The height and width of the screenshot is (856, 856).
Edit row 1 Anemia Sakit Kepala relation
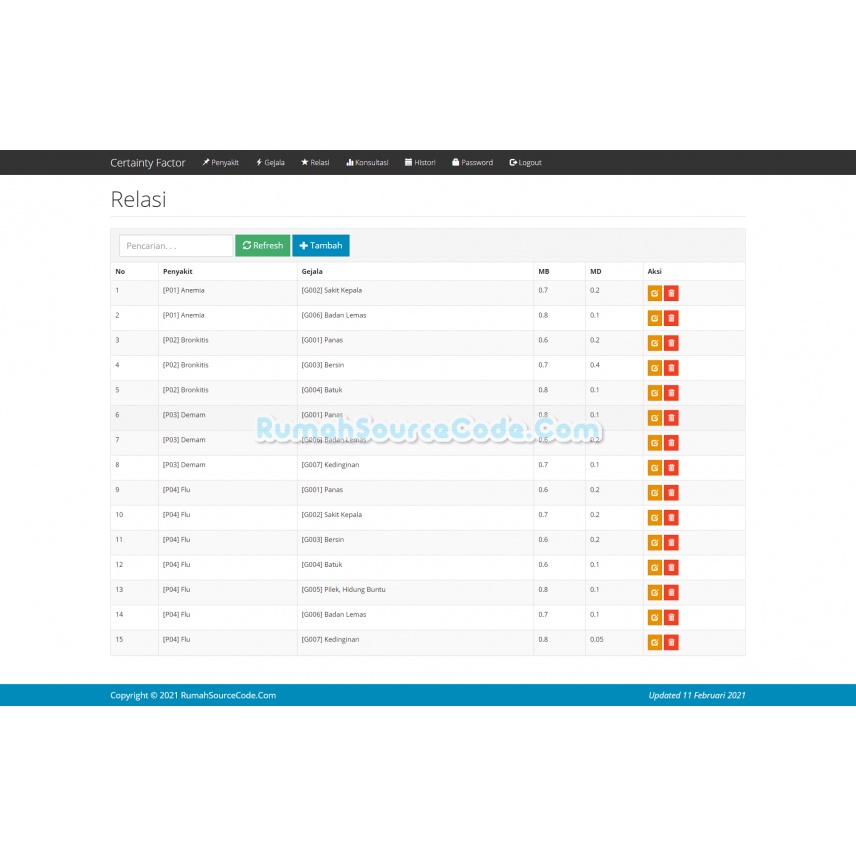pyautogui.click(x=655, y=293)
